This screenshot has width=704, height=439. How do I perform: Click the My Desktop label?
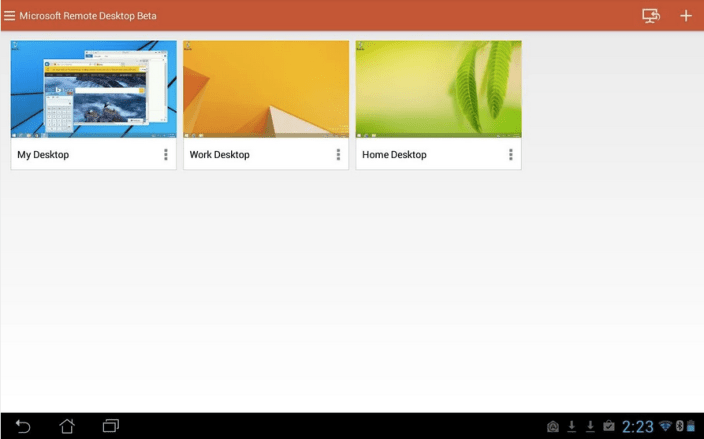[x=43, y=155]
